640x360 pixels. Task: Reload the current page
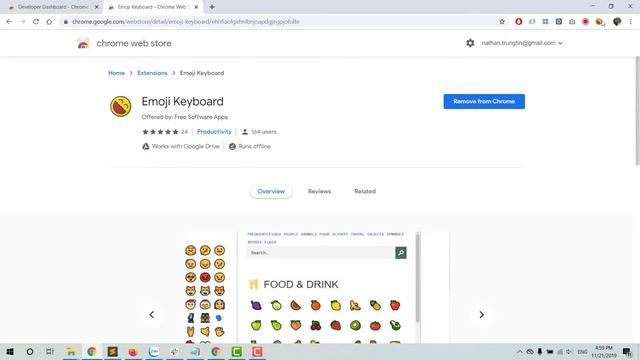[x=36, y=22]
